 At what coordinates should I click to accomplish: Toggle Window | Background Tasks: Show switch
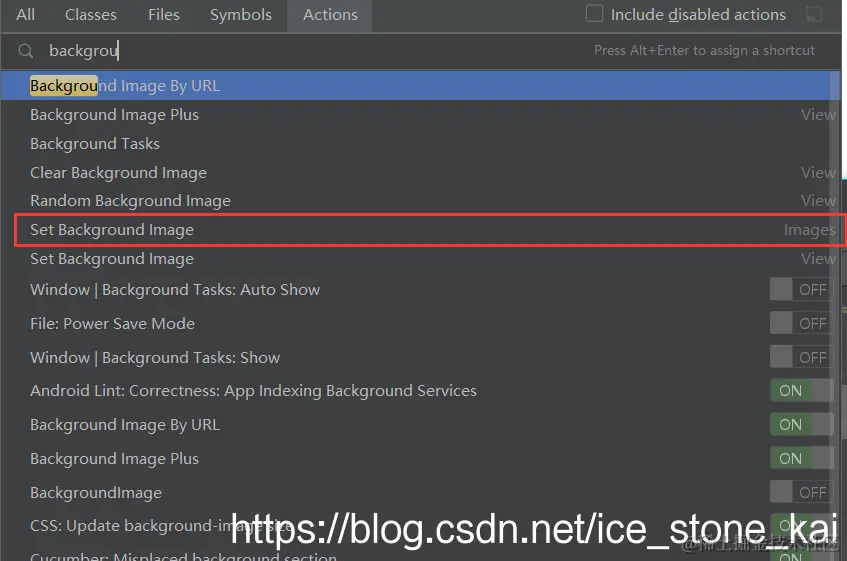click(x=802, y=357)
